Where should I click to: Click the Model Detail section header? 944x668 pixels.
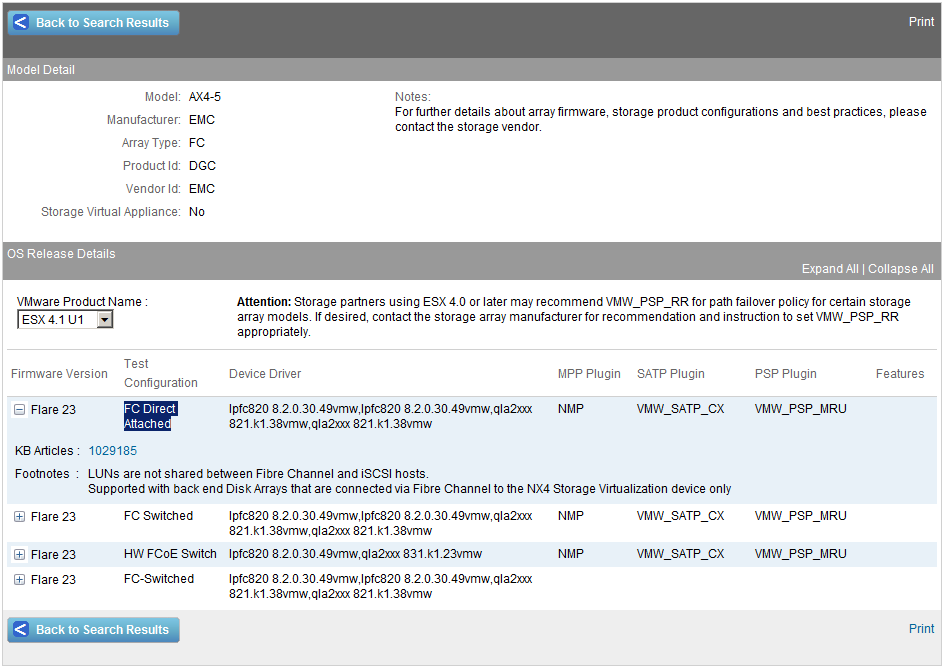39,69
